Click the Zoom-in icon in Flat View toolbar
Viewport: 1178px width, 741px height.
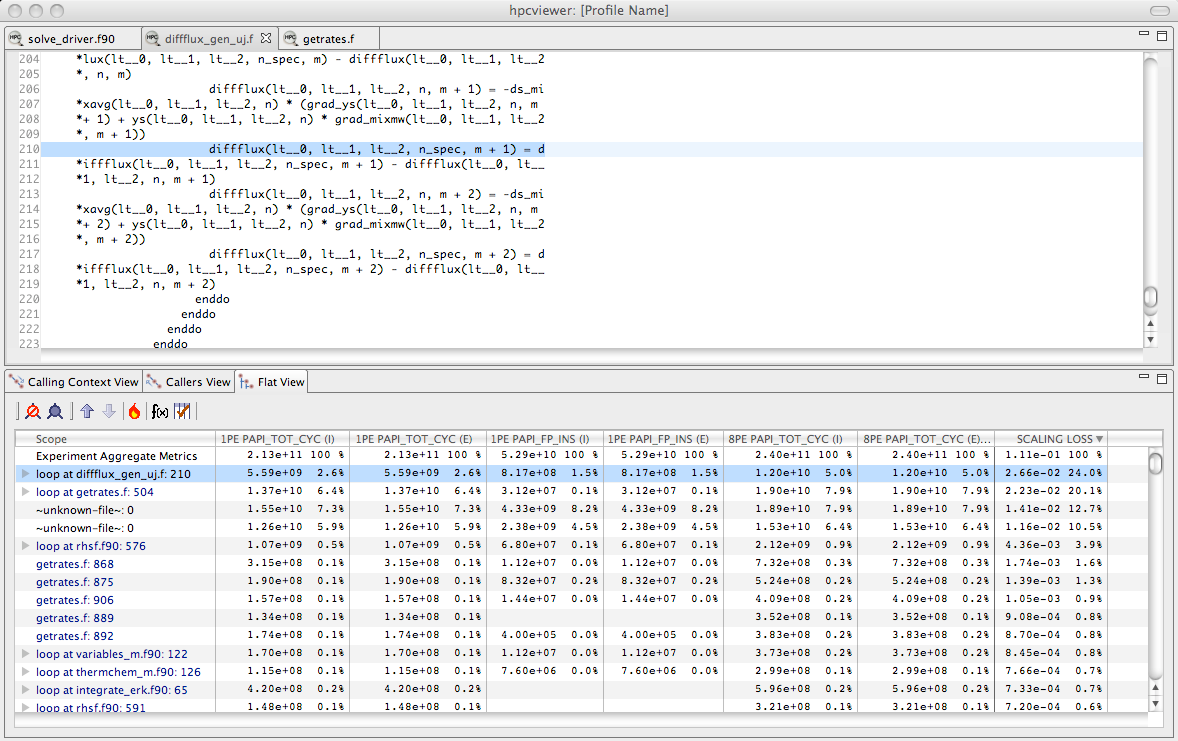55,411
